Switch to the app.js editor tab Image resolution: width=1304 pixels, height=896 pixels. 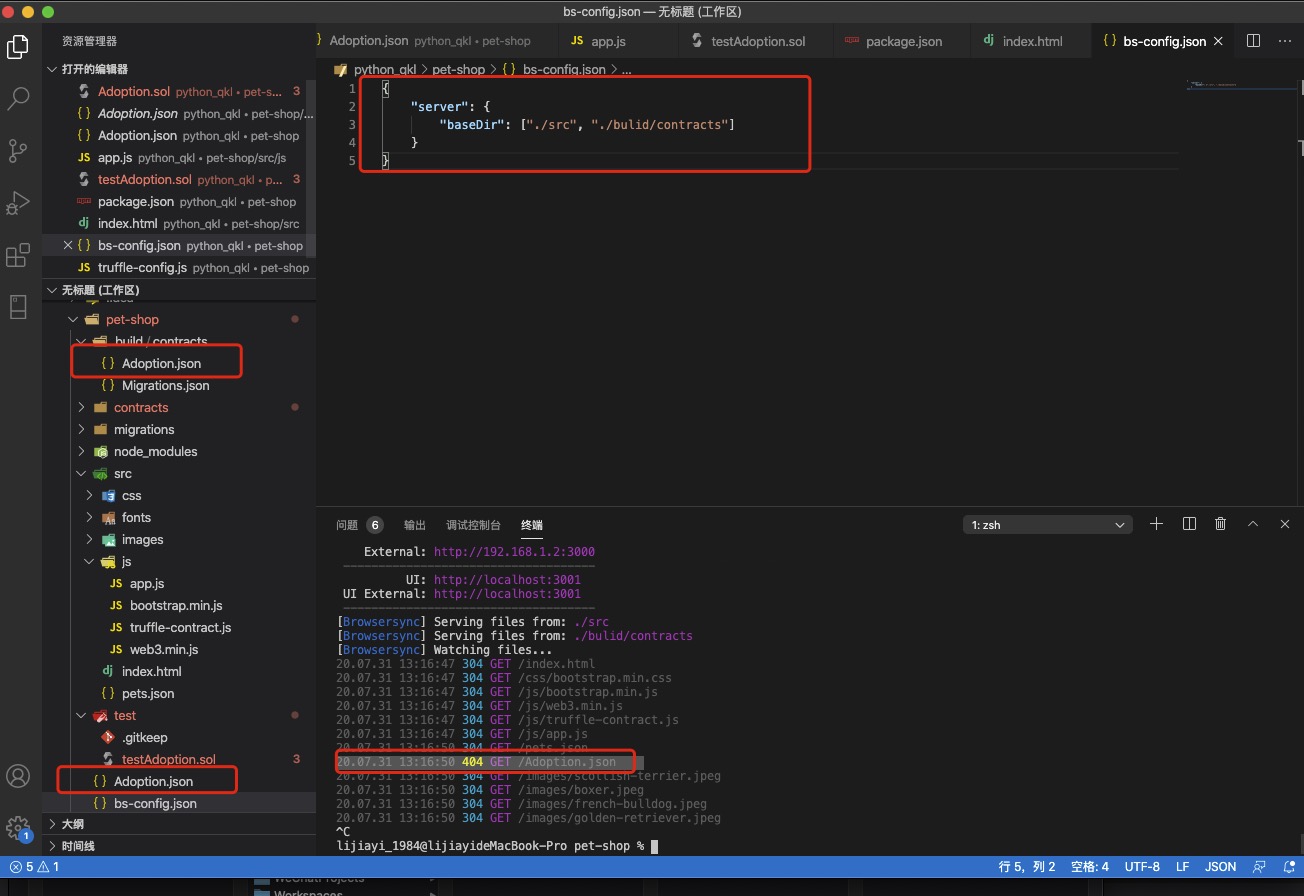click(x=609, y=41)
